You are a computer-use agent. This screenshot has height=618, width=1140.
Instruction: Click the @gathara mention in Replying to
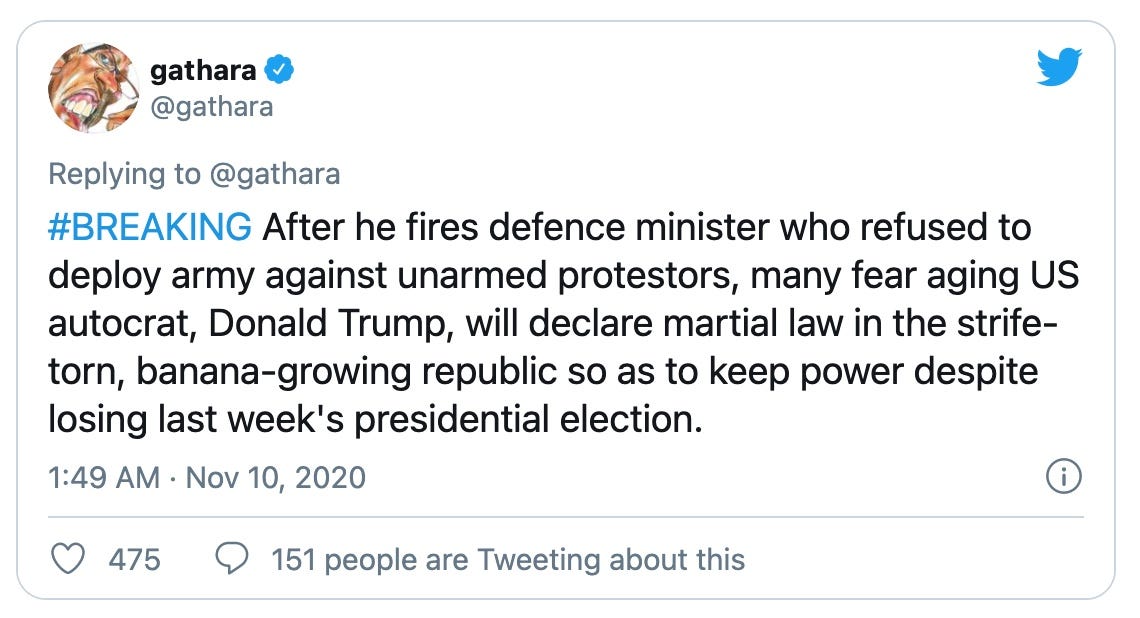click(x=275, y=174)
